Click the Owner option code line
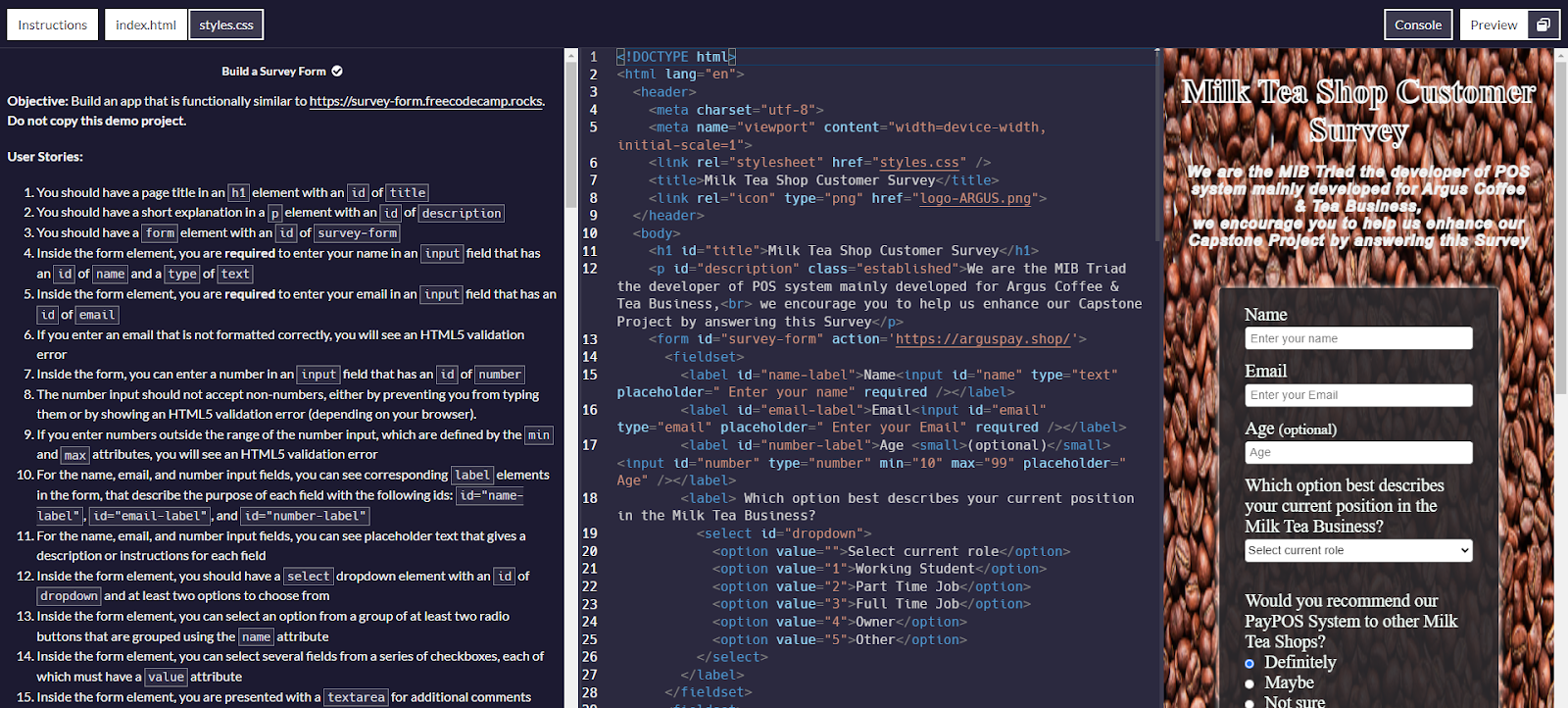The width and height of the screenshot is (1568, 708). (840, 622)
